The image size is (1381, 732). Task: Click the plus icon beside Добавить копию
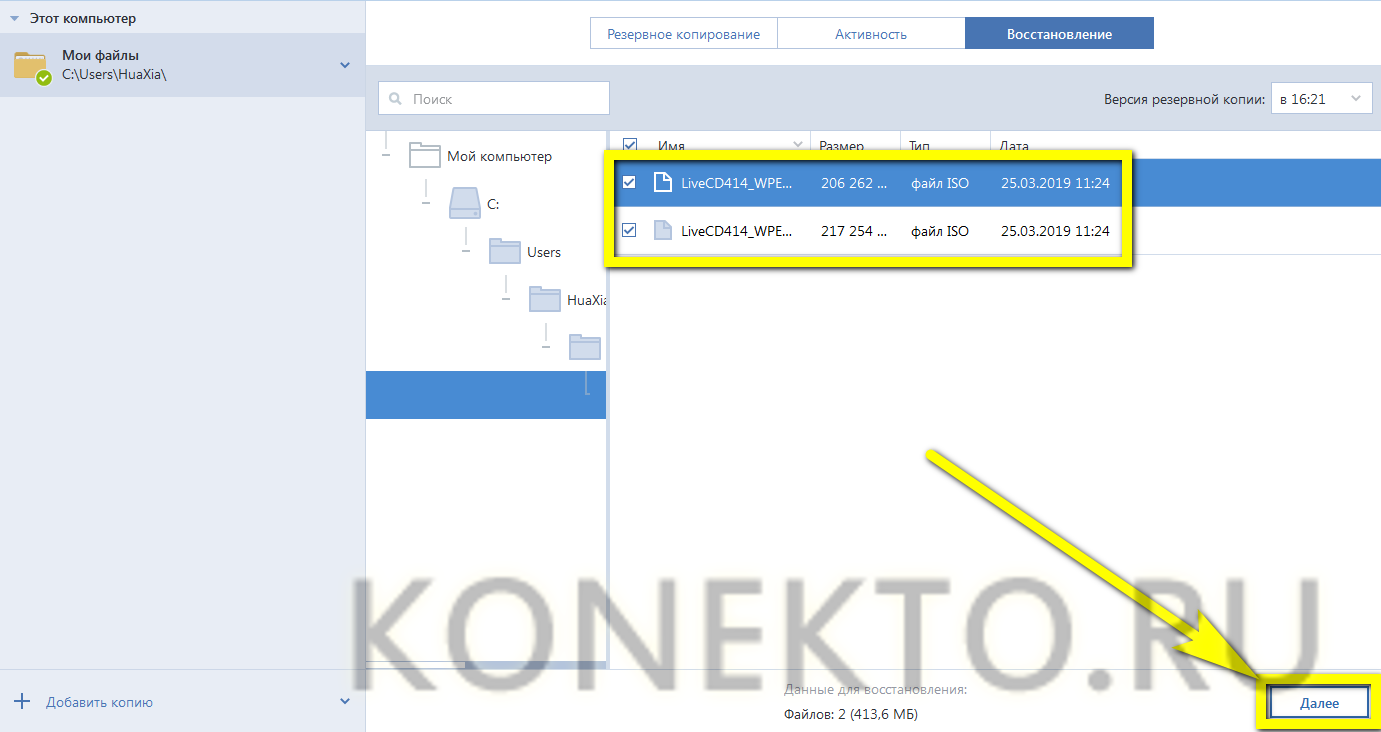click(x=23, y=702)
